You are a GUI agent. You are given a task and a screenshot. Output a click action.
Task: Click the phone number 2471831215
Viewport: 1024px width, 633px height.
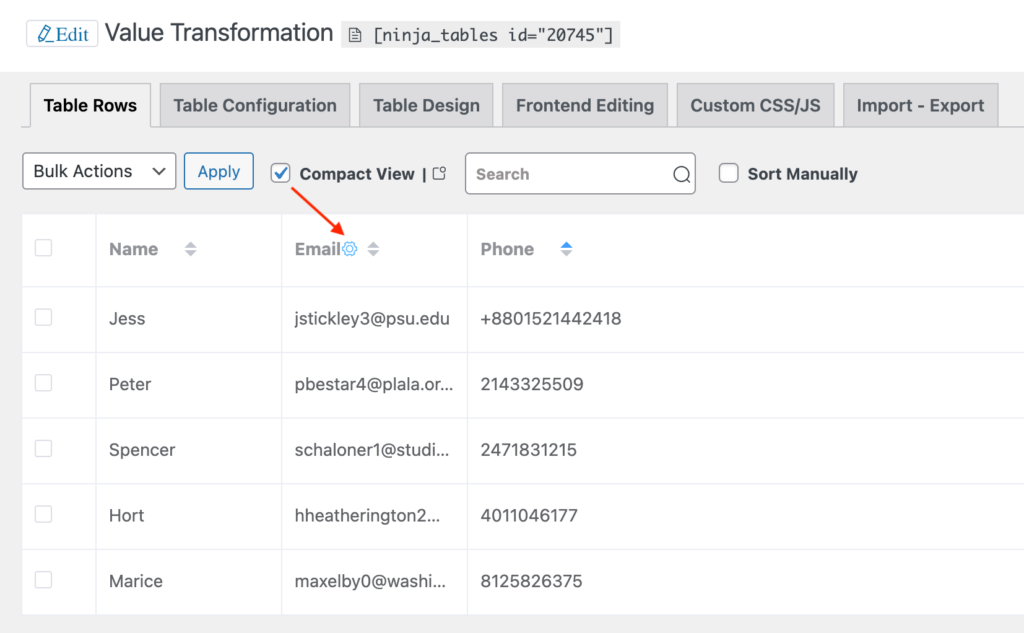pyautogui.click(x=528, y=450)
